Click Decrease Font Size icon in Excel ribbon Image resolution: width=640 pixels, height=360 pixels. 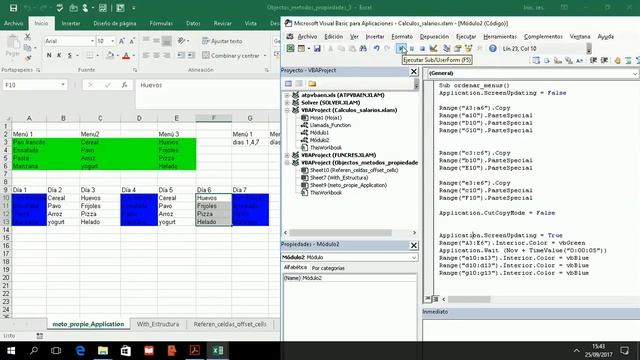coord(132,41)
